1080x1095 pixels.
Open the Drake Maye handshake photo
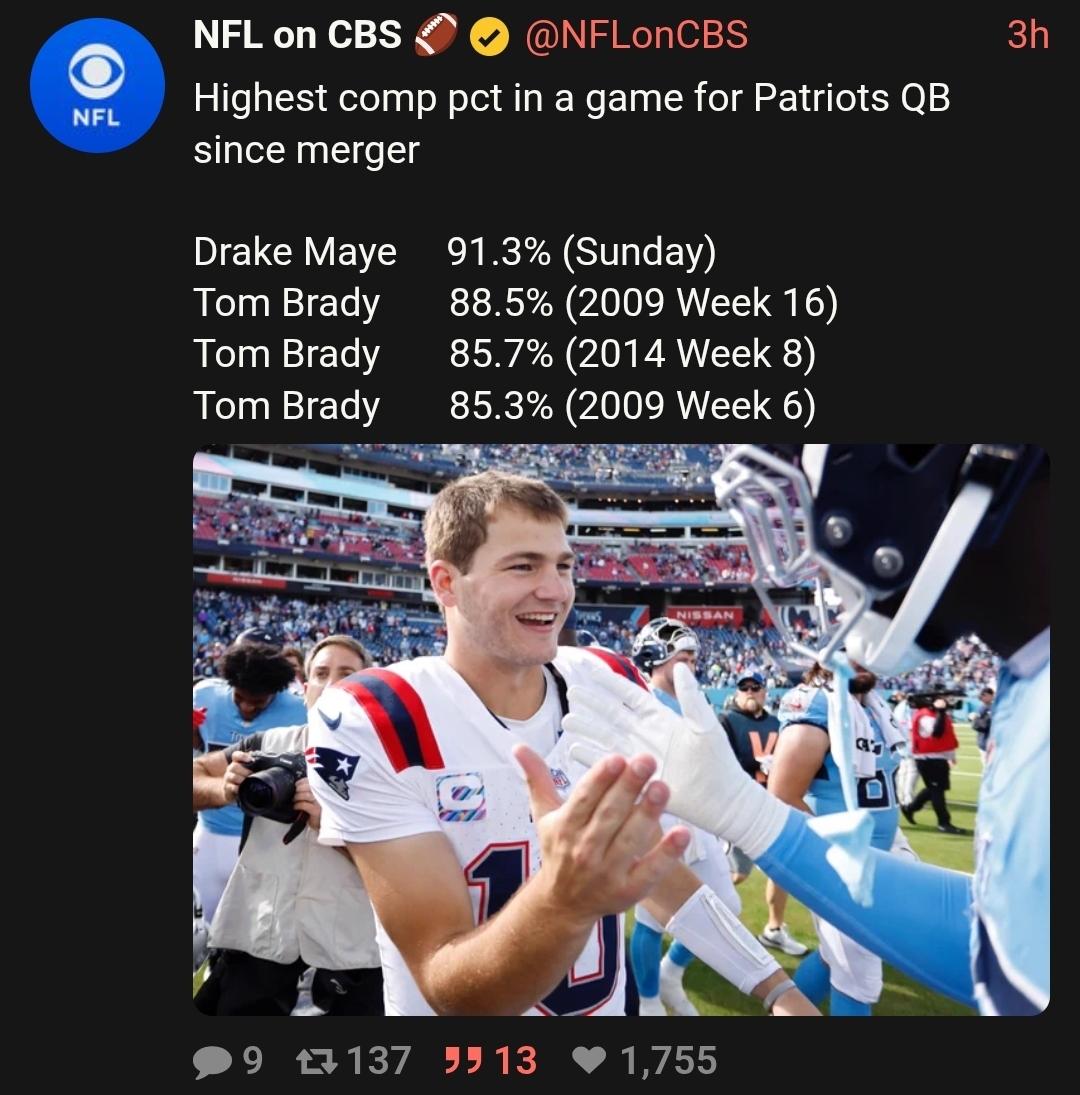coord(620,729)
